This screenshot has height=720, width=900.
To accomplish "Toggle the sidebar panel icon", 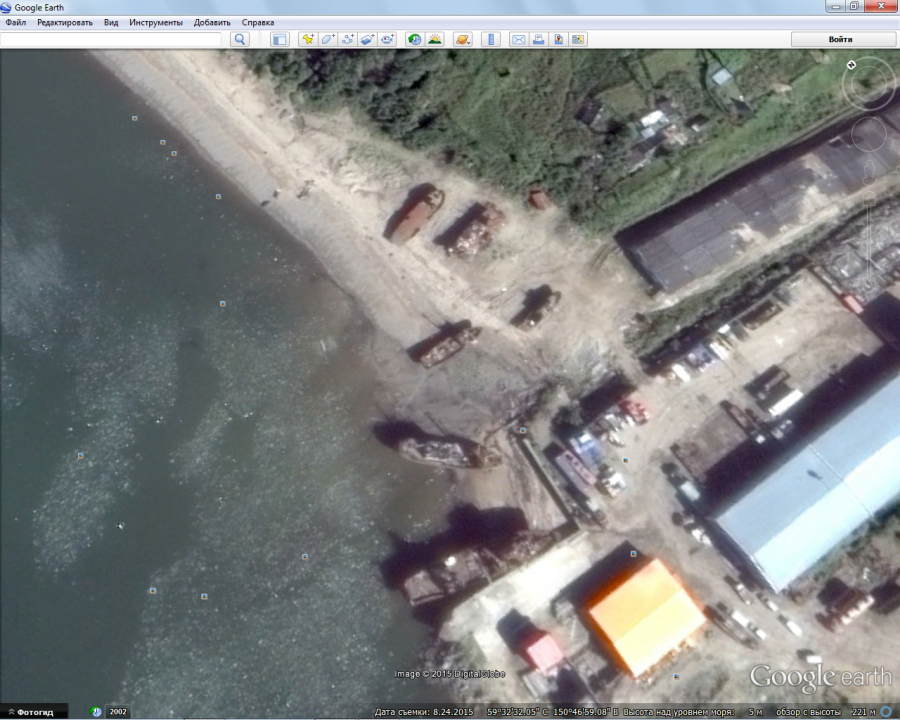I will [279, 39].
